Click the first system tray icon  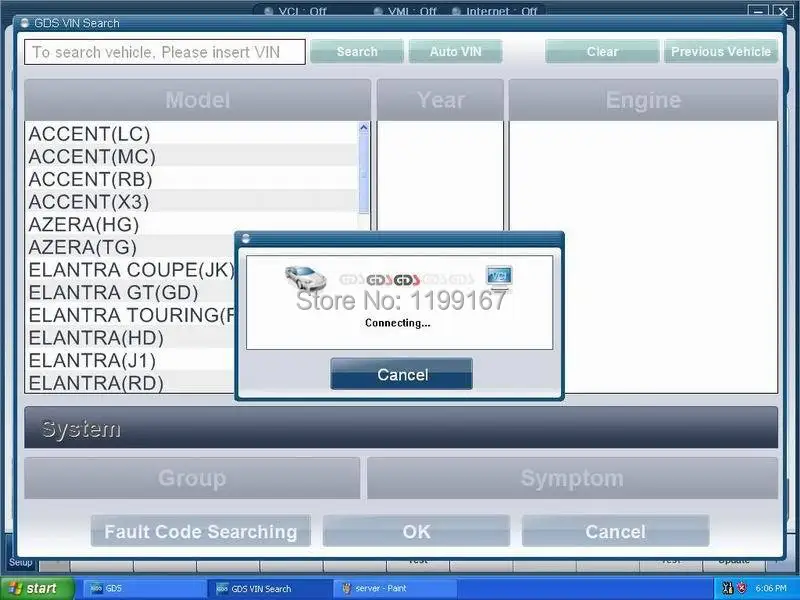pyautogui.click(x=728, y=588)
